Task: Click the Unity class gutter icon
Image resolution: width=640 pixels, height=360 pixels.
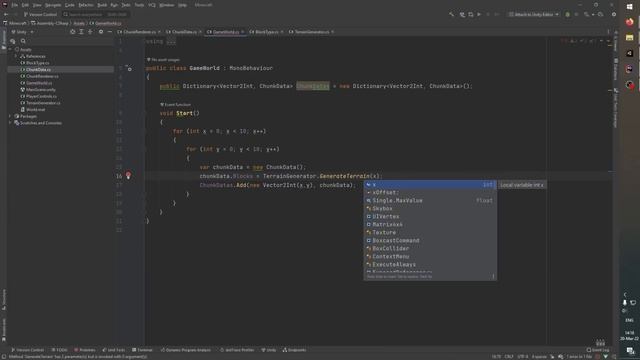Action: (129, 68)
